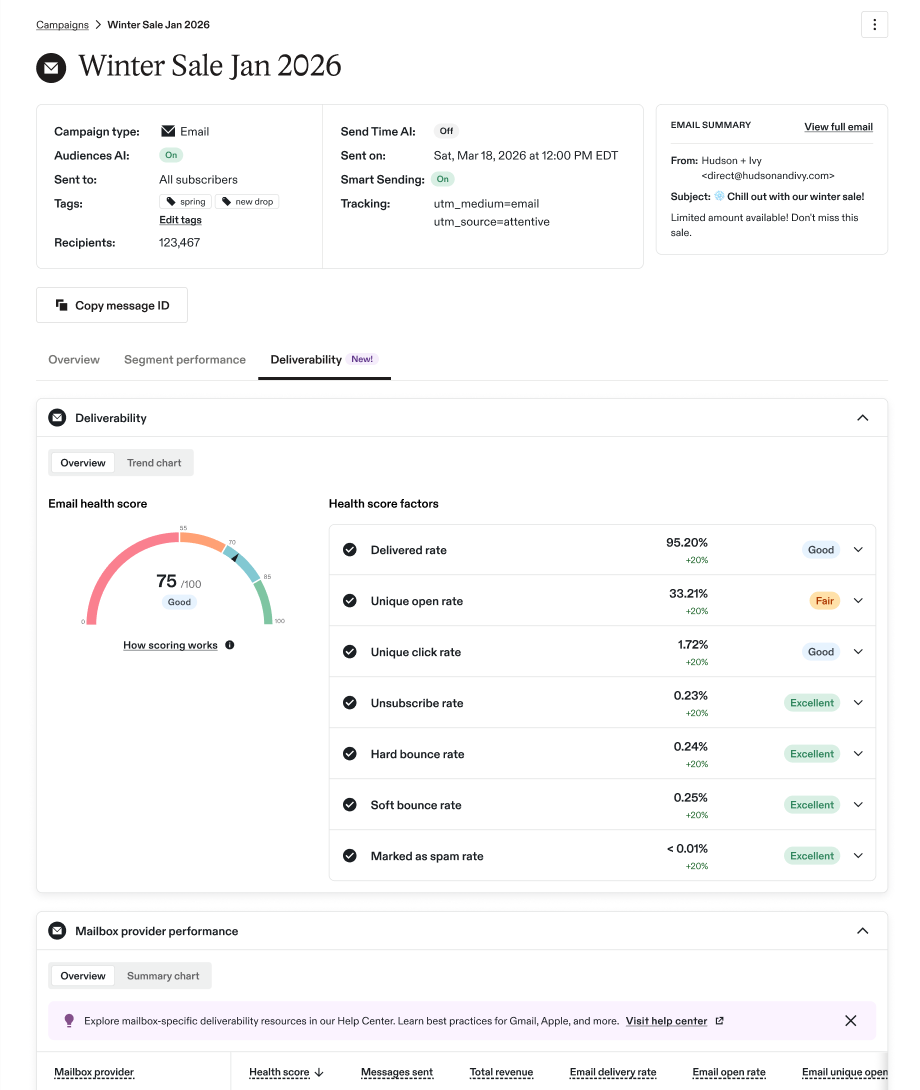
Task: Open the three-dot more options menu
Action: tap(874, 24)
